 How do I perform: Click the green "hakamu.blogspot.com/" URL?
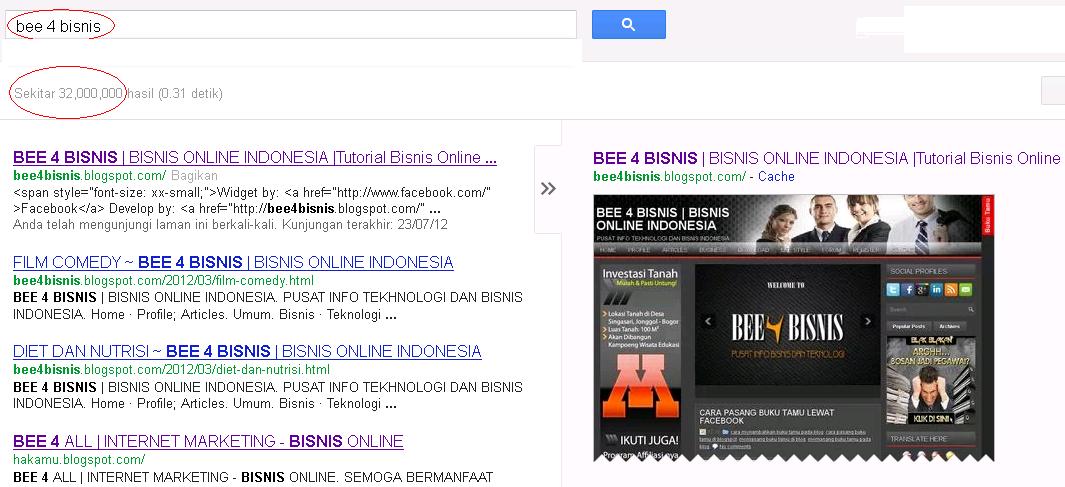[79, 459]
